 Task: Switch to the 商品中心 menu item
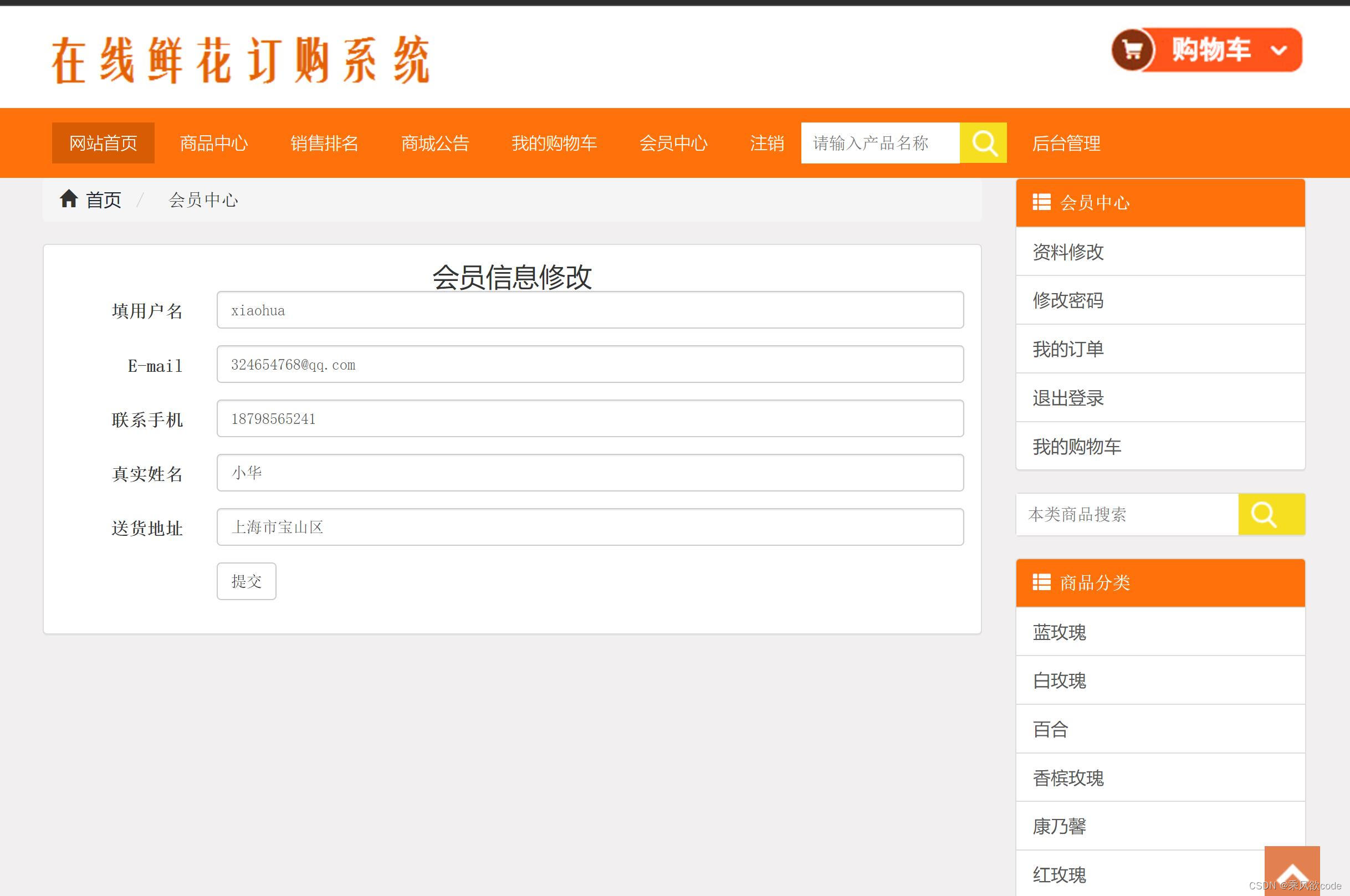click(214, 143)
